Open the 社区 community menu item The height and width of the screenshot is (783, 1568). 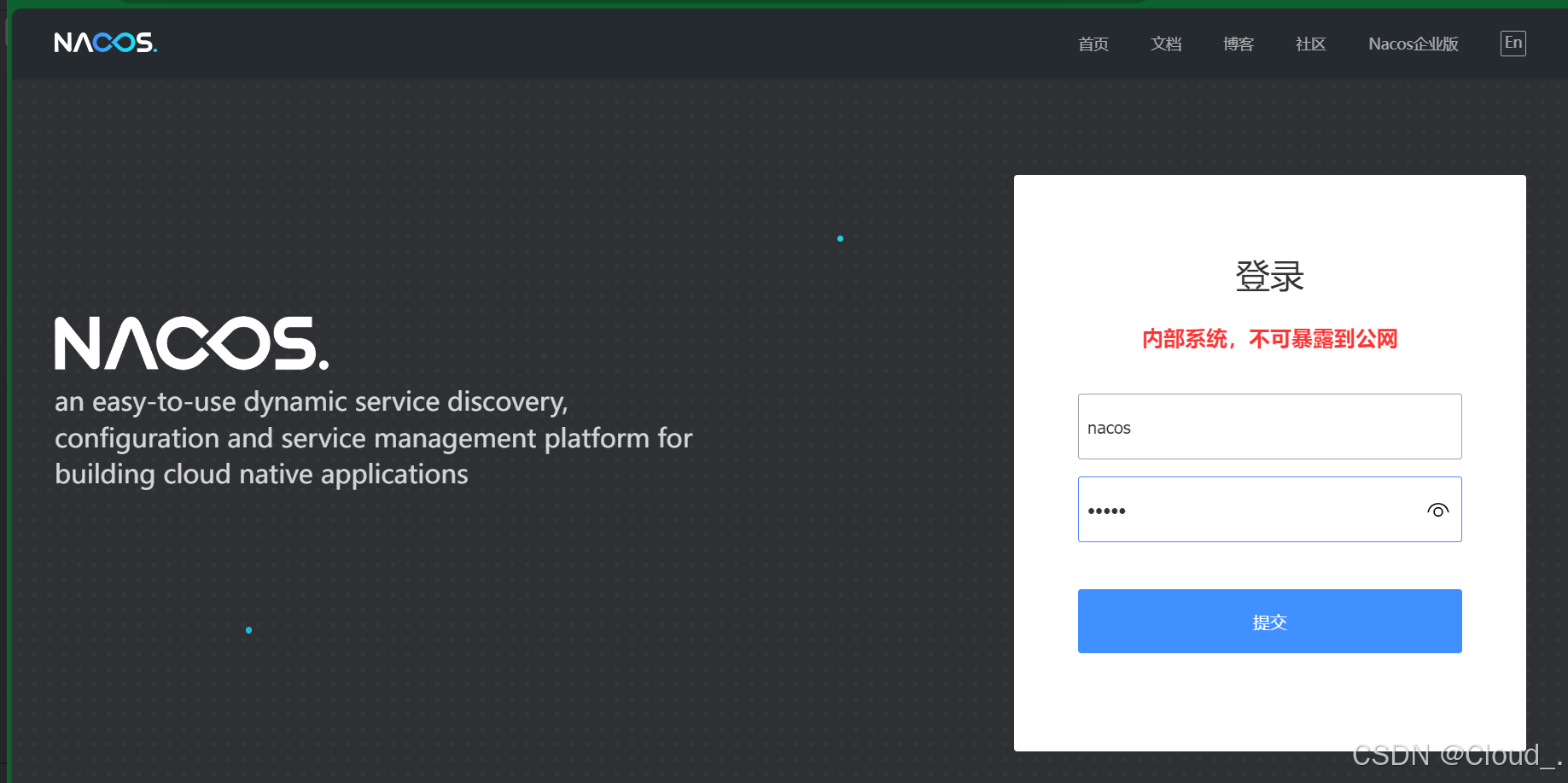(x=1311, y=44)
